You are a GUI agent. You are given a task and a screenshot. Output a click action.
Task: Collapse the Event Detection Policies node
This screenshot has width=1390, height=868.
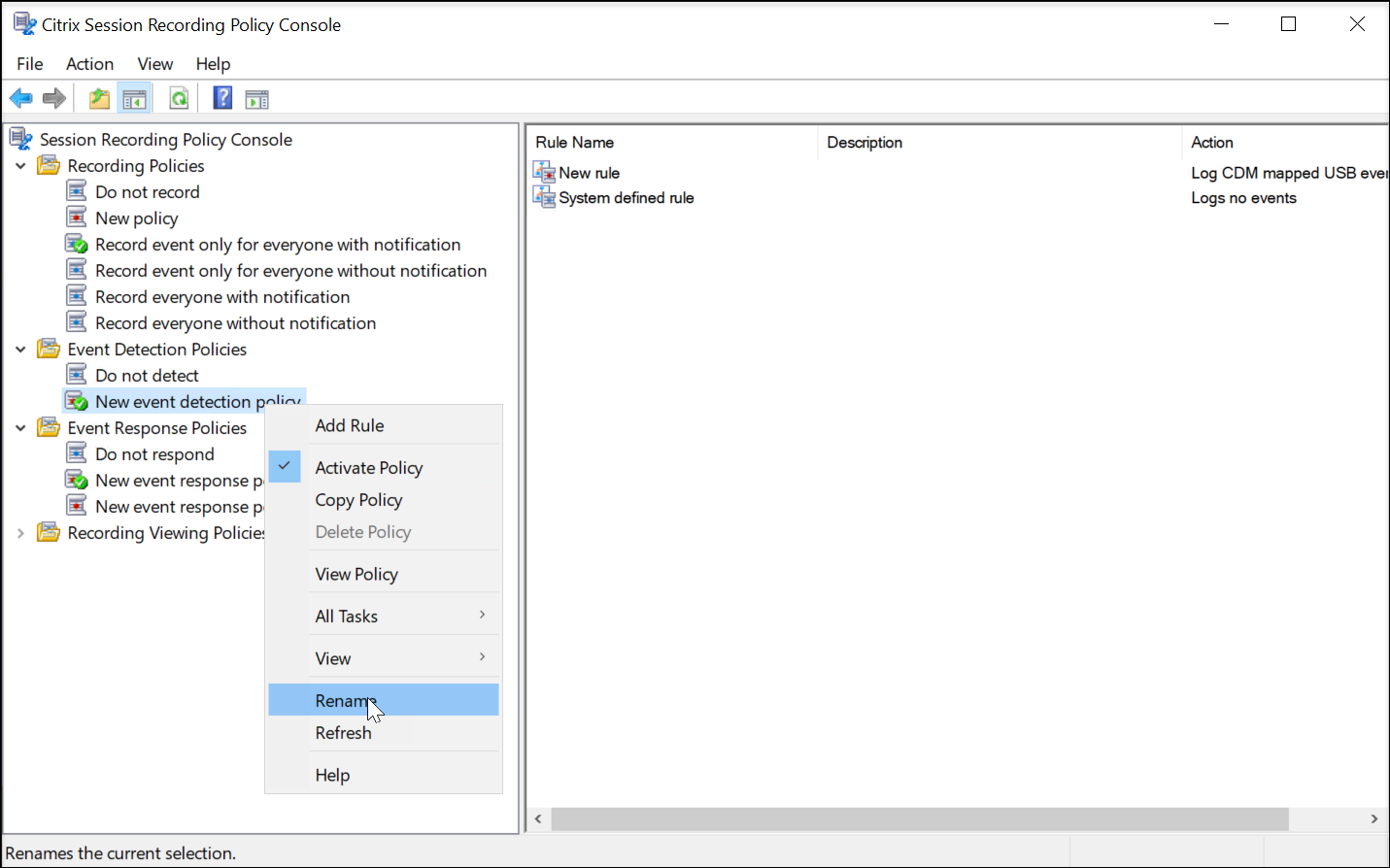pyautogui.click(x=20, y=350)
